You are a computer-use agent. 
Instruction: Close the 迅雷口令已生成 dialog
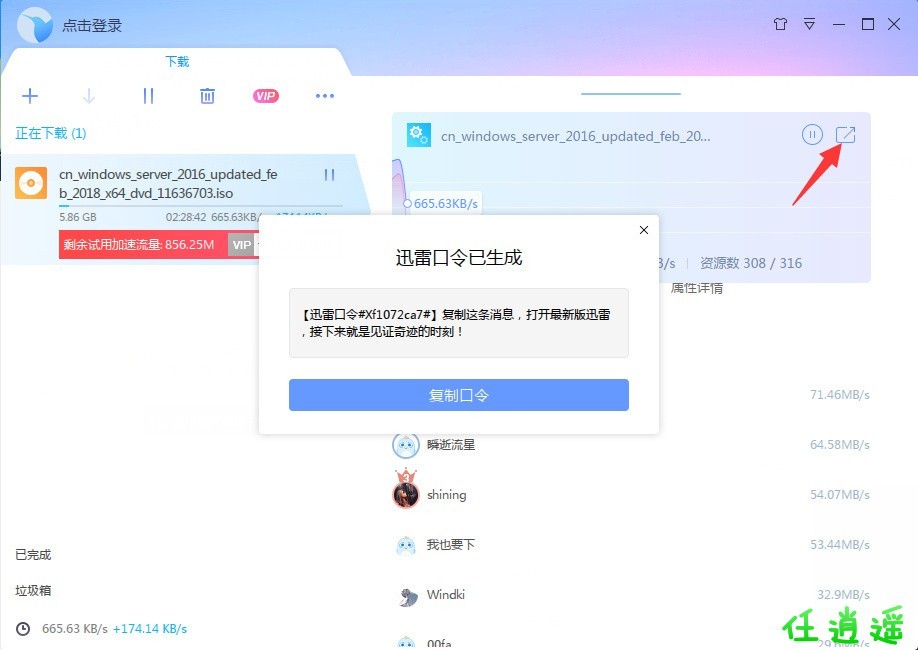[644, 230]
